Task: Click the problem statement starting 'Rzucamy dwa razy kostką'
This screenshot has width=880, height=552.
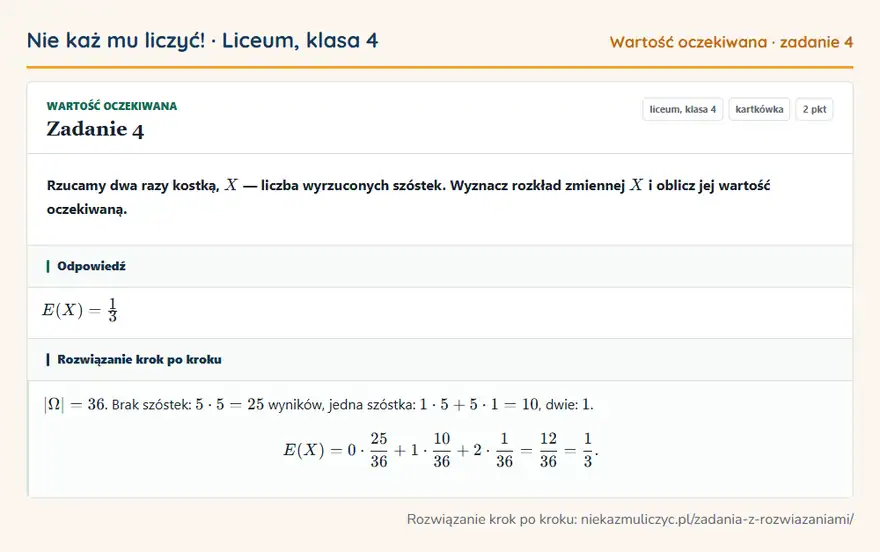Action: [x=409, y=197]
